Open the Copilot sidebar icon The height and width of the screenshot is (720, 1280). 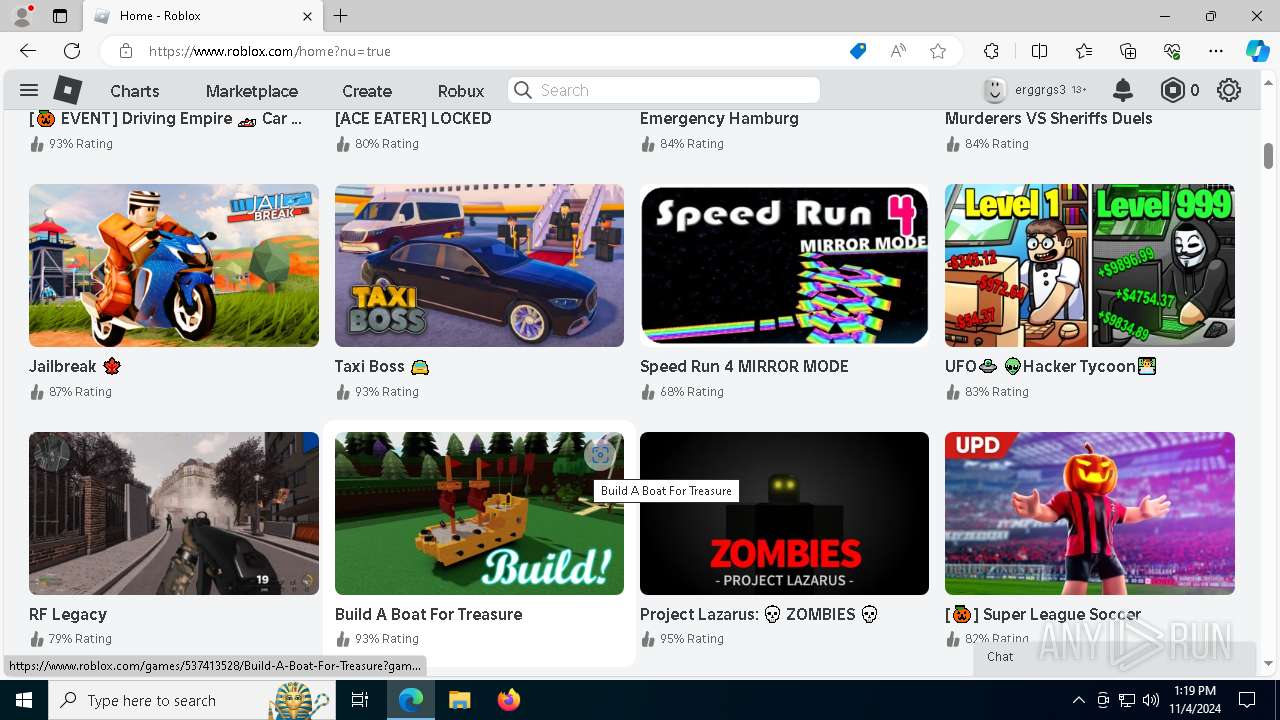[x=1257, y=51]
